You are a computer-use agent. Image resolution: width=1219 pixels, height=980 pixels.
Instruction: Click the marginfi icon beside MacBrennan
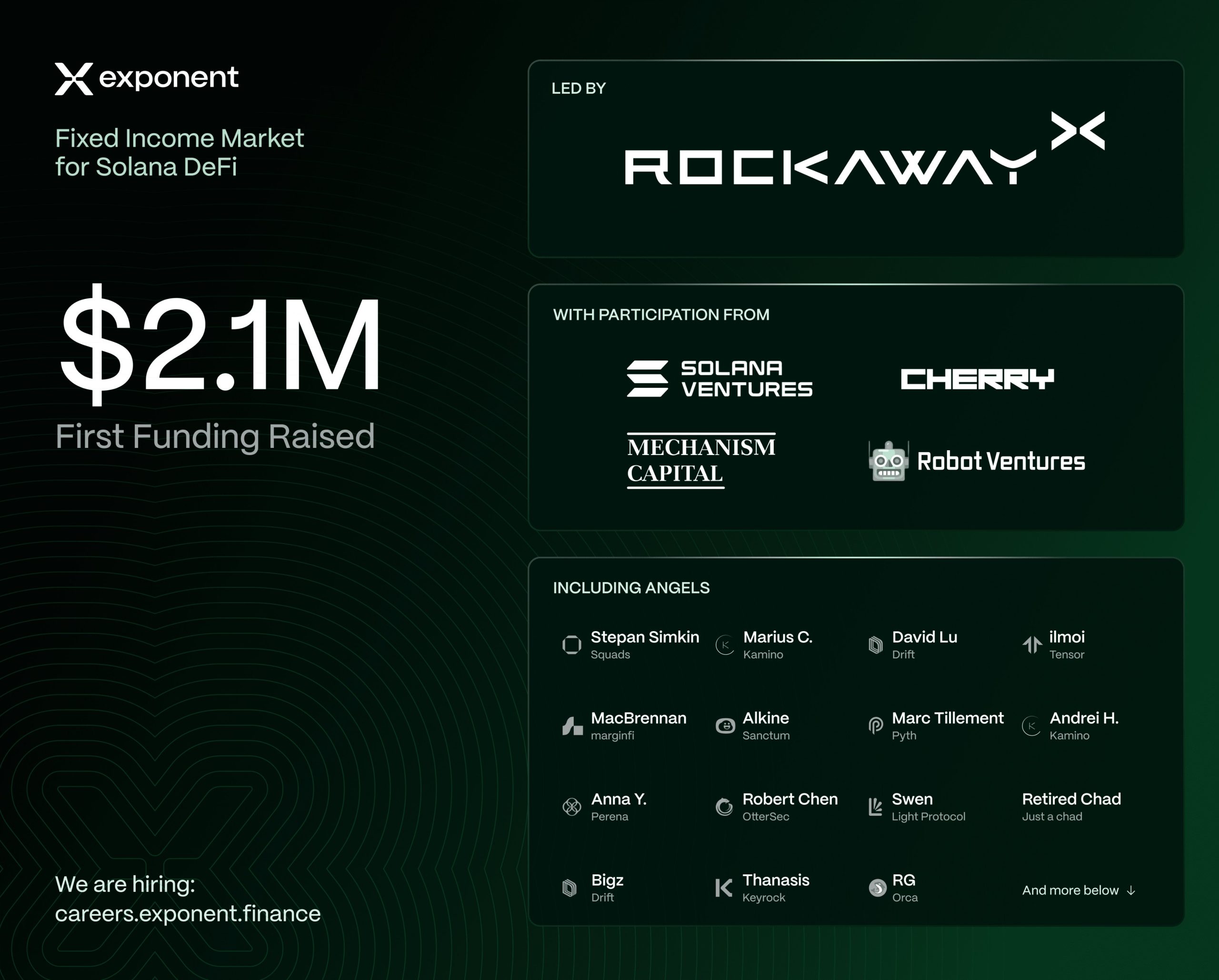point(572,726)
